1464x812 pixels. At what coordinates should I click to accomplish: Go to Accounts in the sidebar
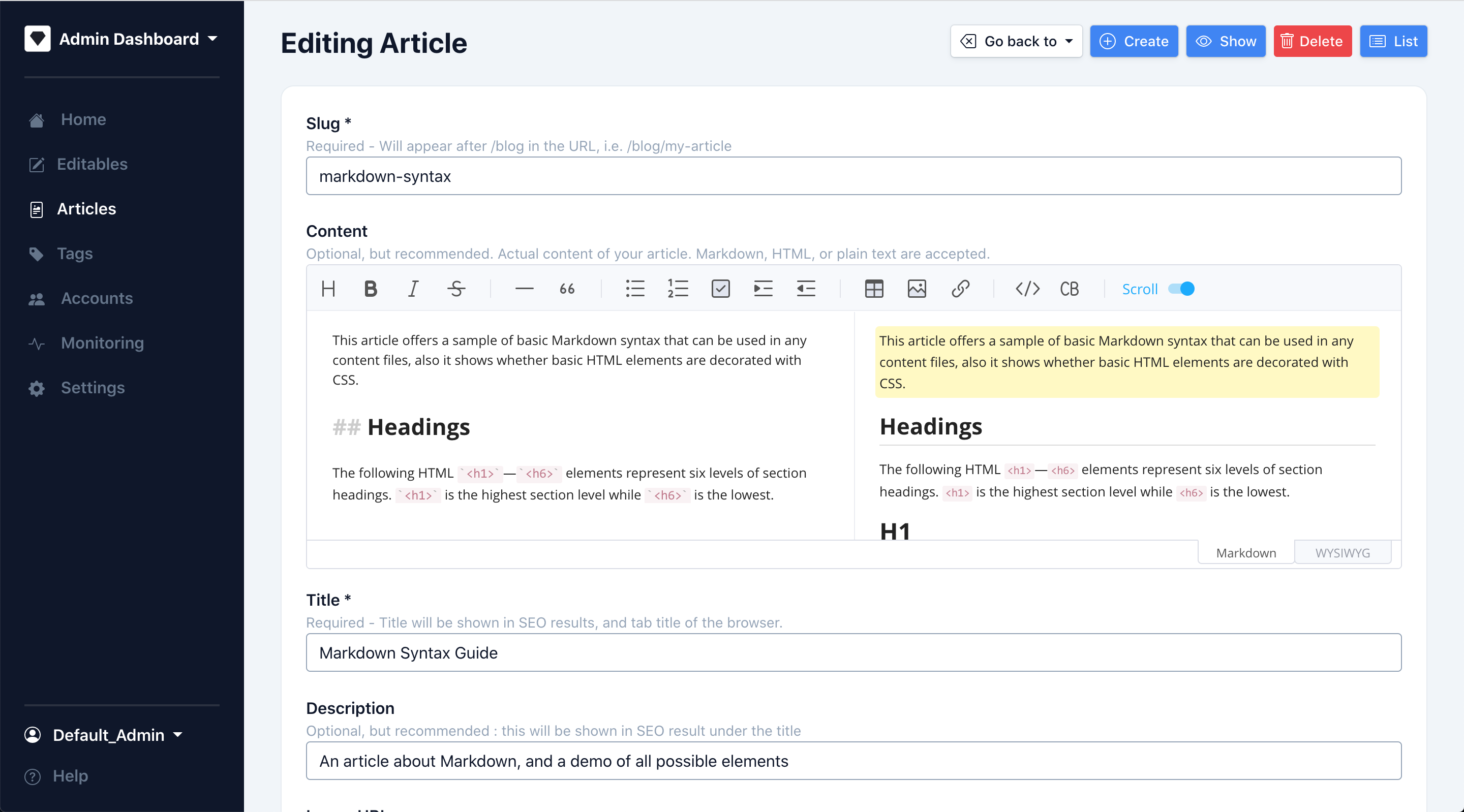pos(97,298)
